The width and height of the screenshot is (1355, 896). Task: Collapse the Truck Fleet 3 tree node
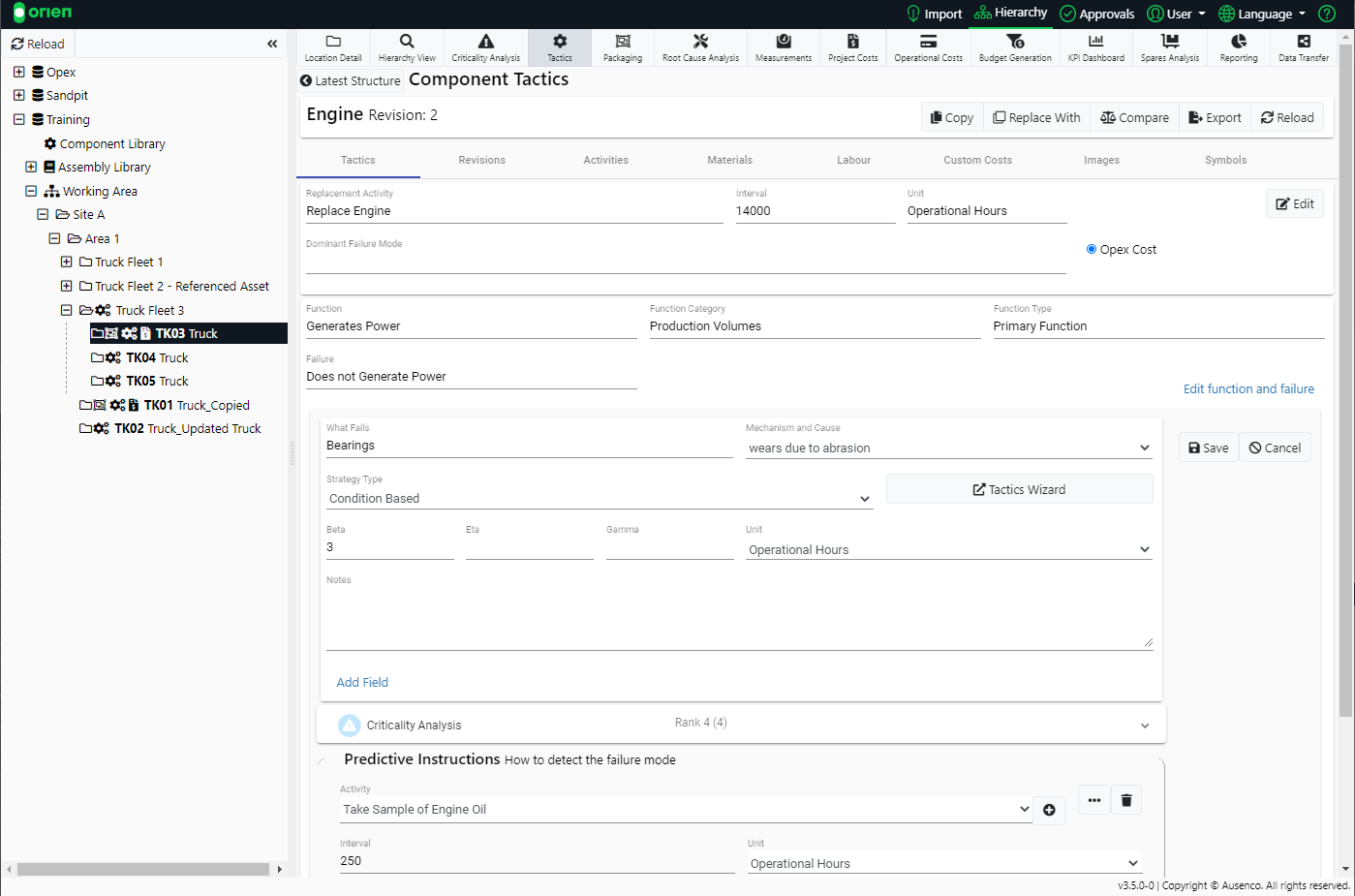tap(67, 310)
